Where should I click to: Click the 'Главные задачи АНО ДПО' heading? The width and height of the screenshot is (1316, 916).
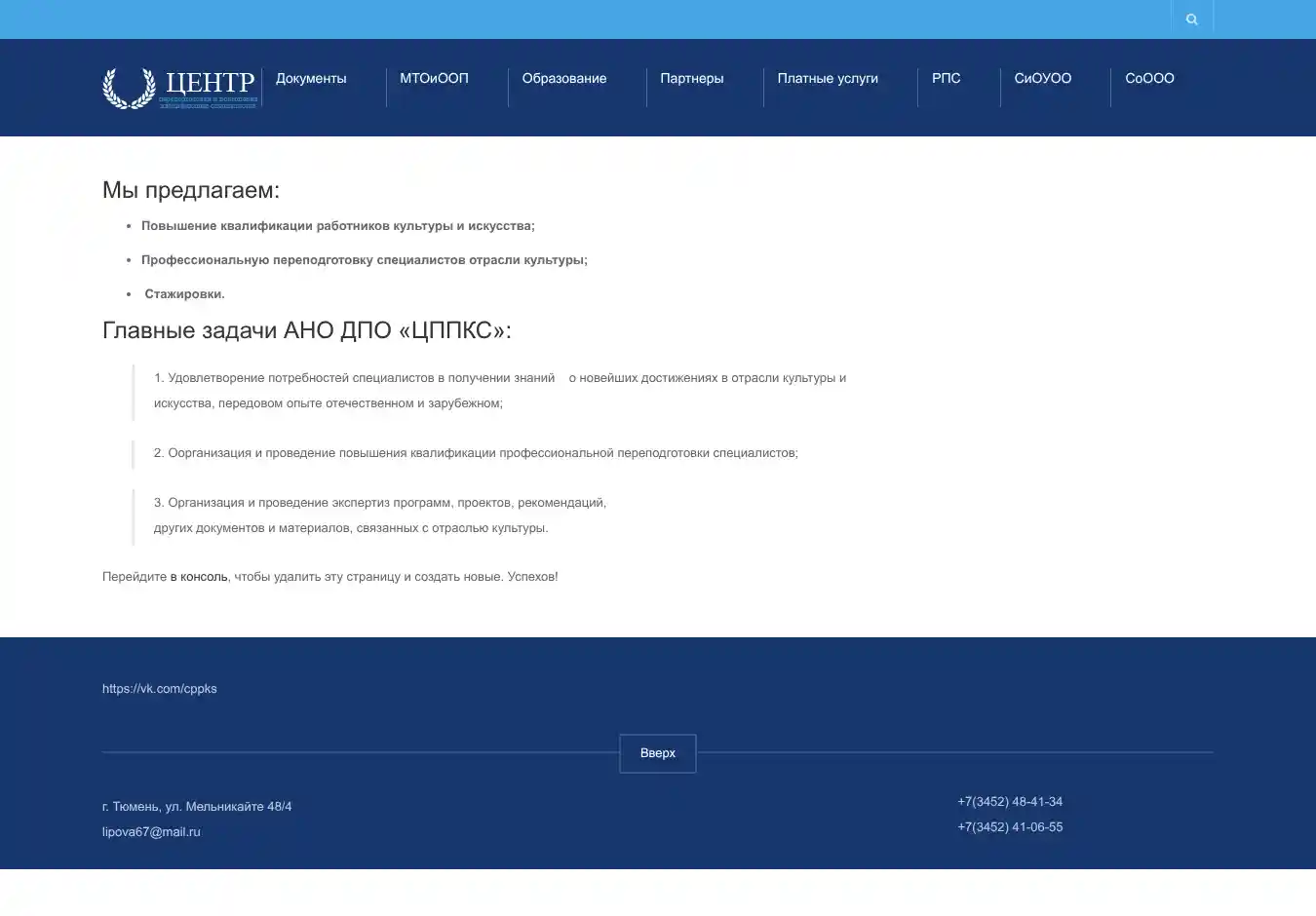pyautogui.click(x=306, y=330)
